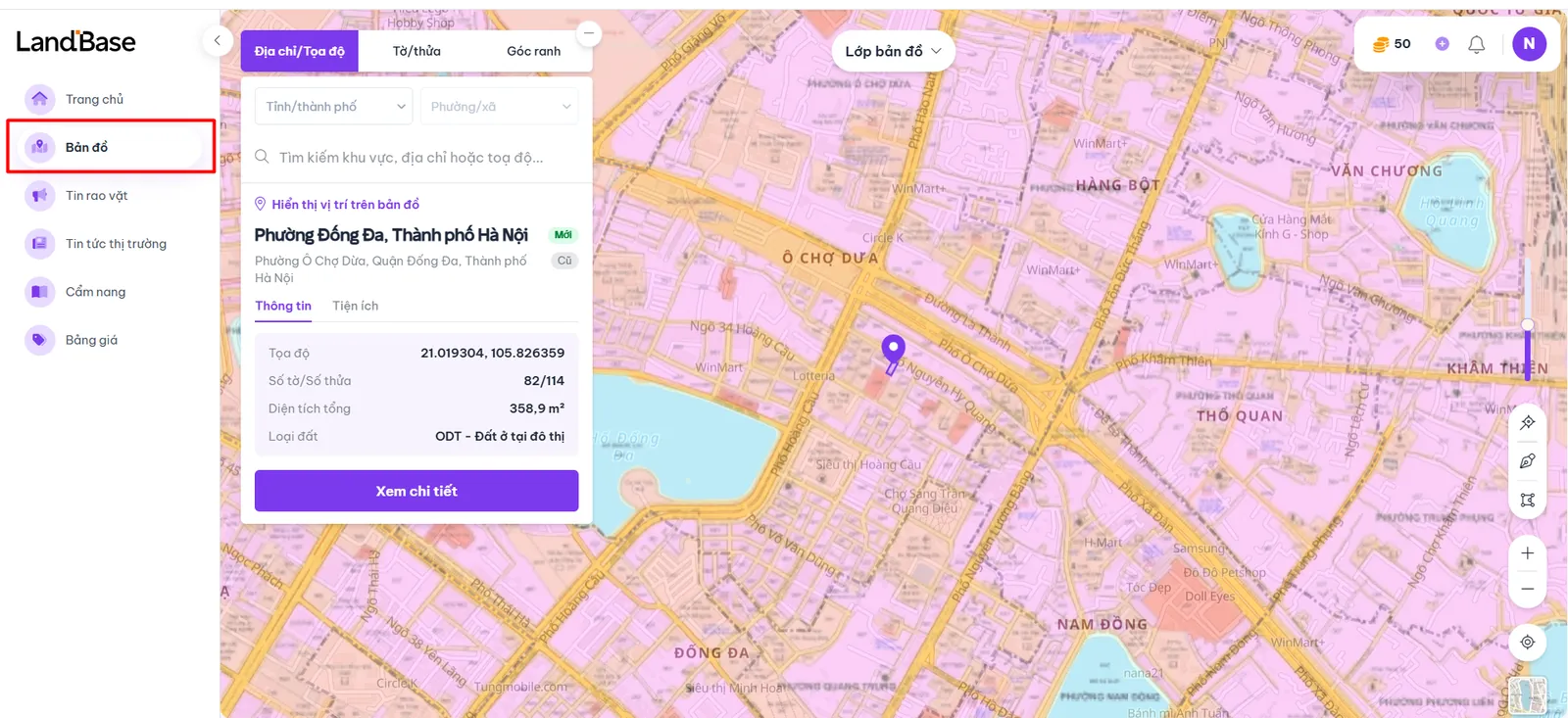Viewport: 1568px width, 718px height.
Task: Select the Bản đồ map sidebar item
Action: click(x=111, y=147)
